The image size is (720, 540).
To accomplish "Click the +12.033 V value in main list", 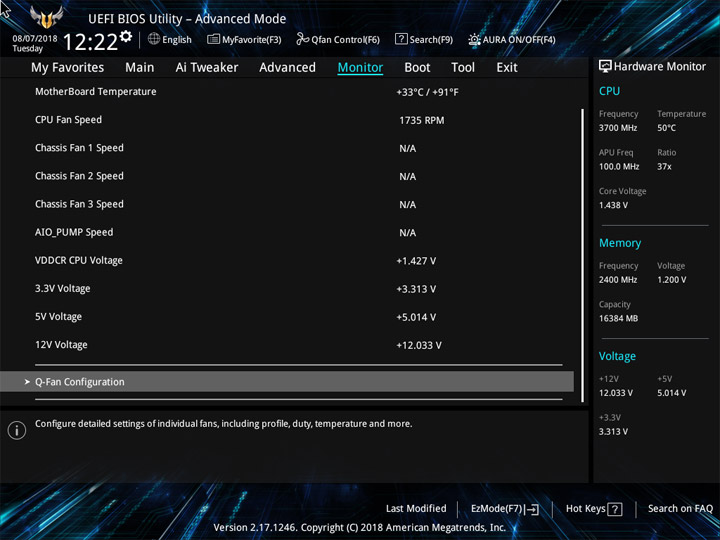I will click(419, 345).
